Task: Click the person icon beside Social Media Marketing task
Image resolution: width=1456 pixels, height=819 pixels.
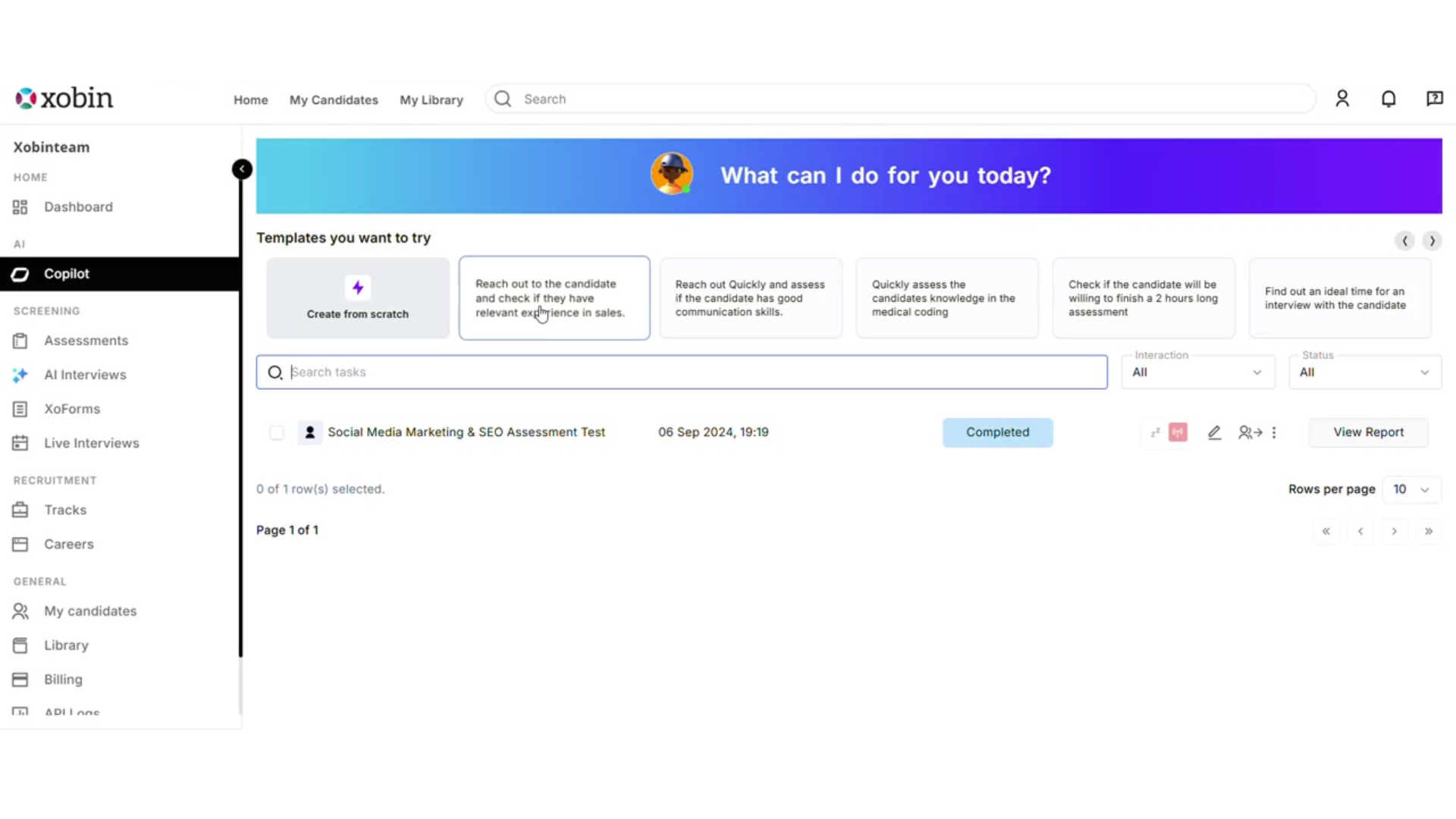Action: click(x=309, y=432)
